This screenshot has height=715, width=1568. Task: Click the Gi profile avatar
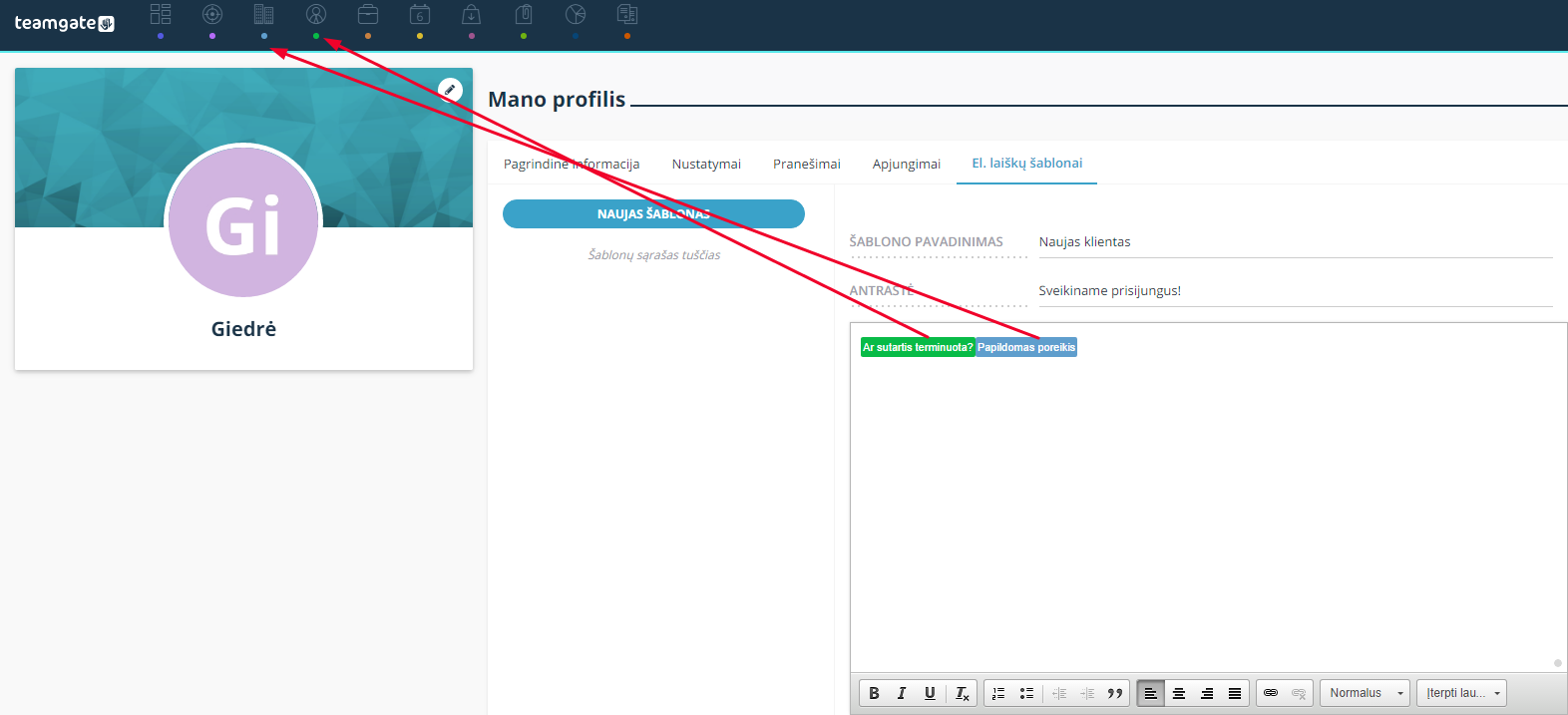click(243, 222)
